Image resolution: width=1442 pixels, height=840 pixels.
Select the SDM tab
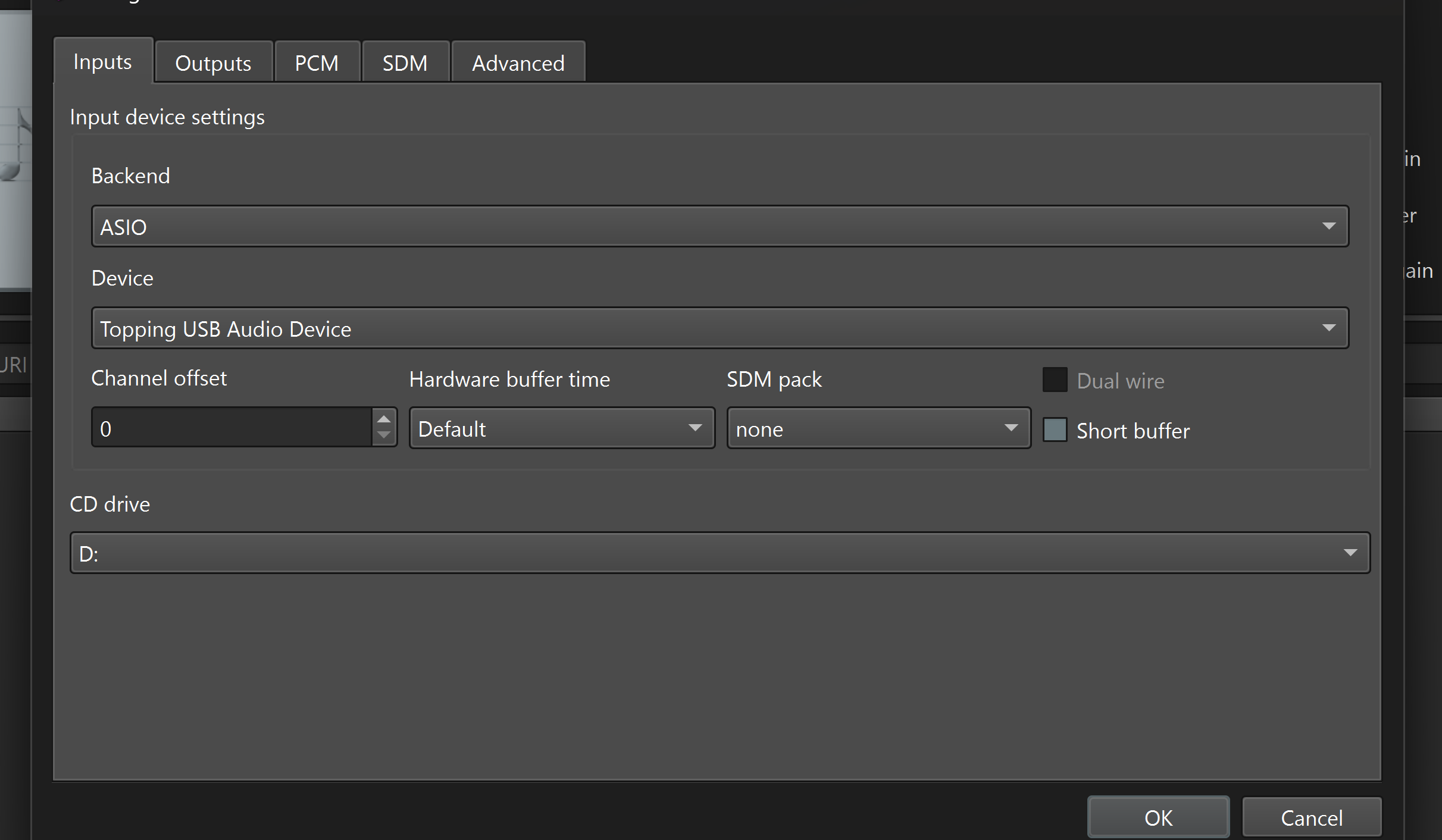click(405, 62)
